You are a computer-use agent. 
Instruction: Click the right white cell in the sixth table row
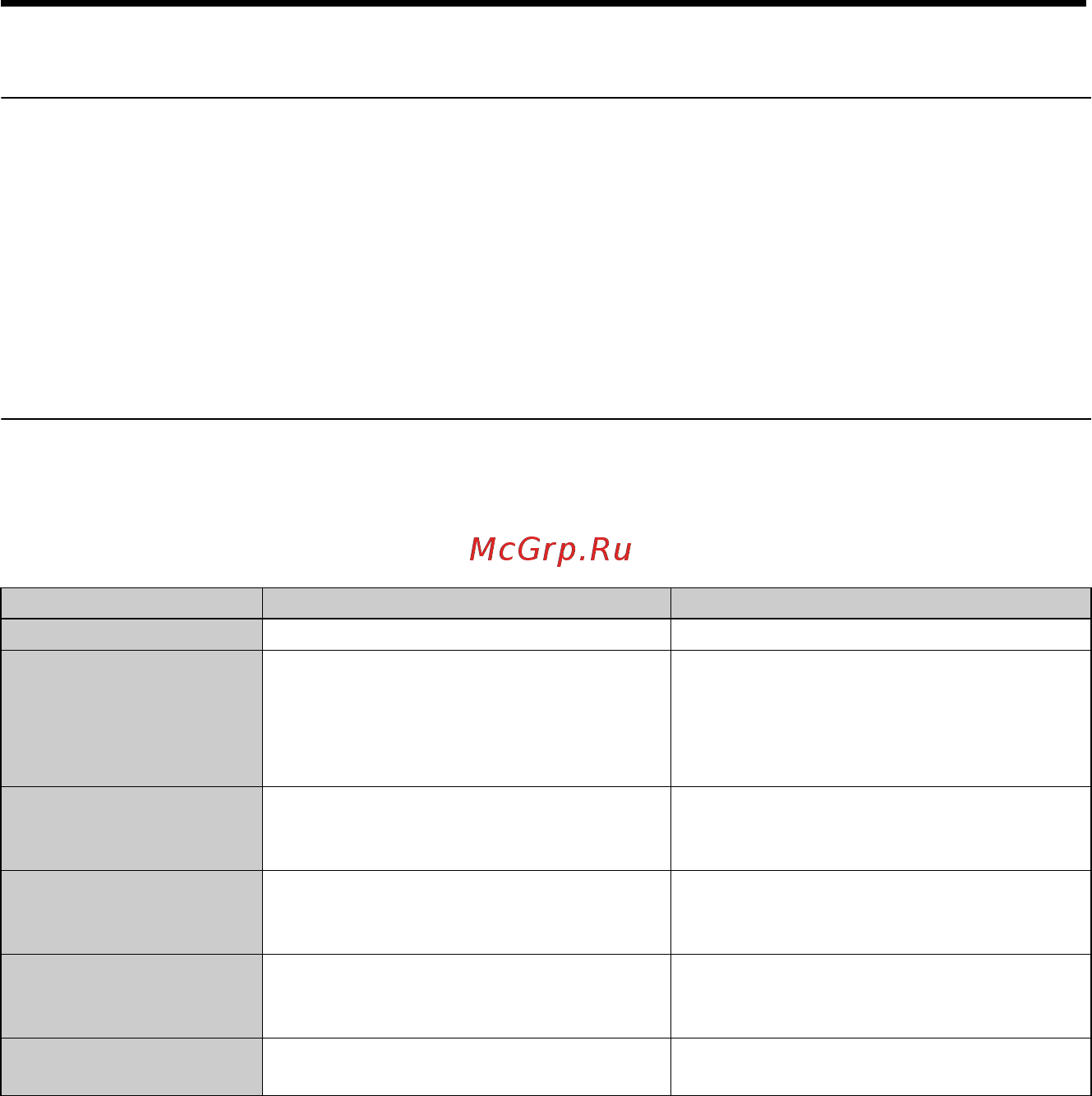881,996
